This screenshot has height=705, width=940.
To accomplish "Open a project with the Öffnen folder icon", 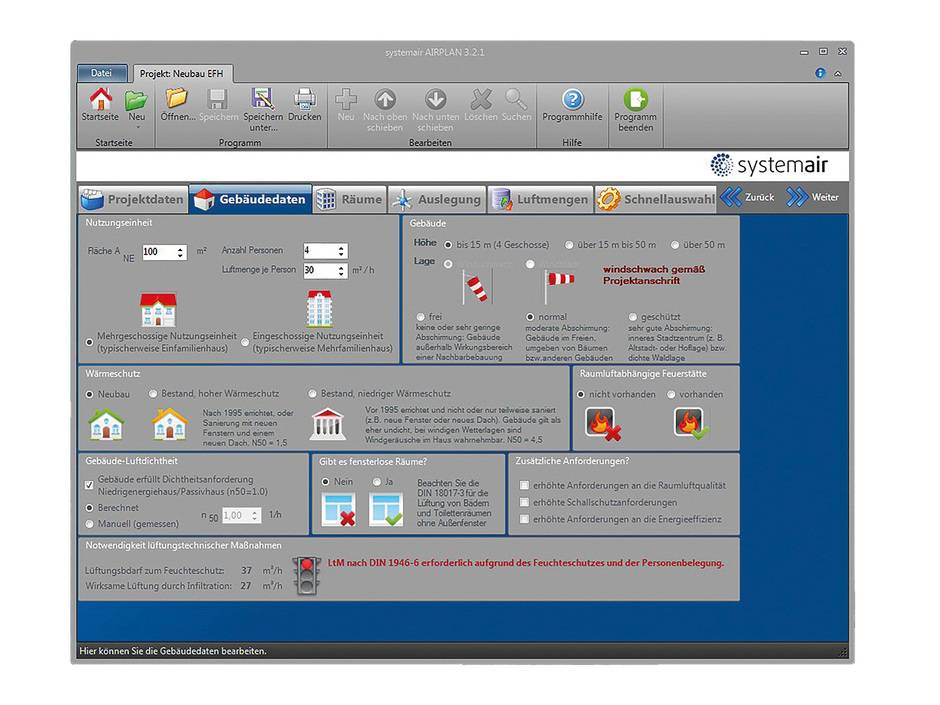I will (x=177, y=99).
